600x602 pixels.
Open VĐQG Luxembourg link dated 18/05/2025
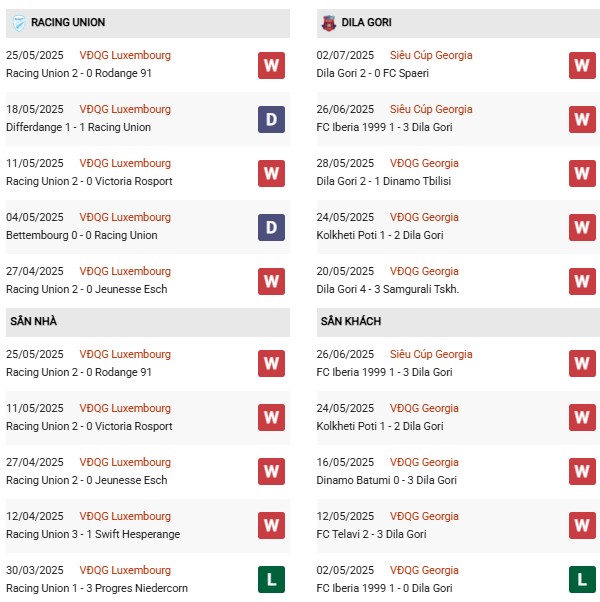pyautogui.click(x=125, y=109)
